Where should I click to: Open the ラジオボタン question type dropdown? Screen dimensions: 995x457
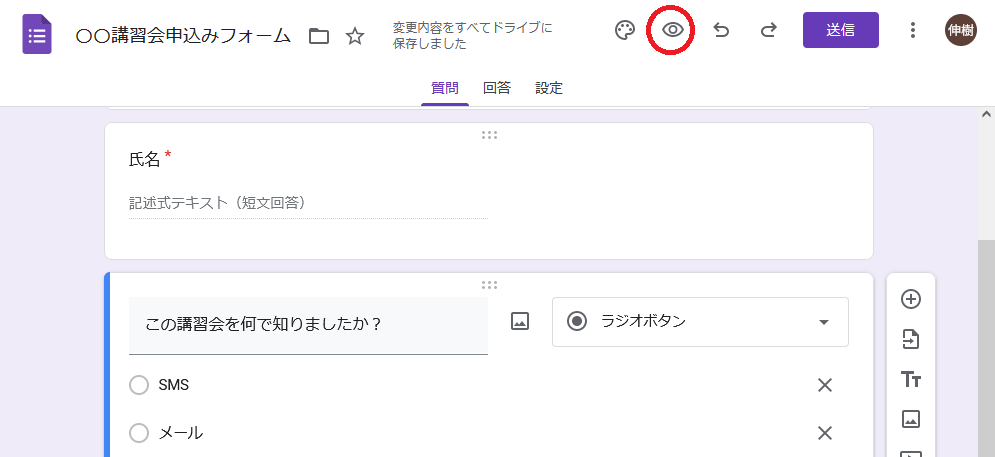(x=701, y=322)
